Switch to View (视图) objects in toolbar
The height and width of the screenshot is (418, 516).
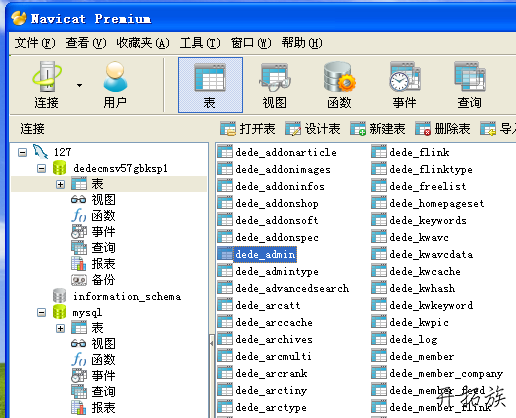275,85
